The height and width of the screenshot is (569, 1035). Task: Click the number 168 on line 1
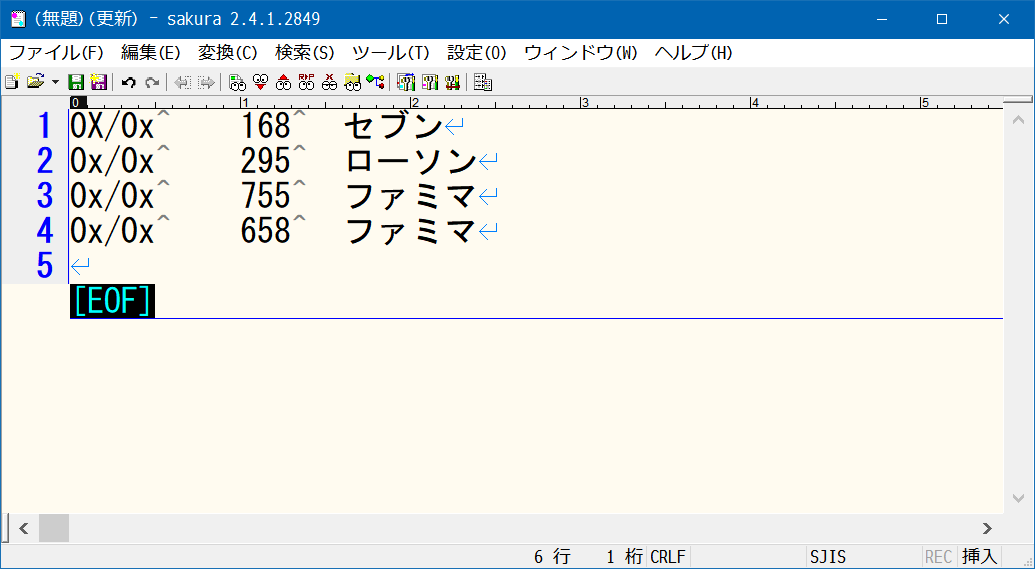pyautogui.click(x=265, y=125)
